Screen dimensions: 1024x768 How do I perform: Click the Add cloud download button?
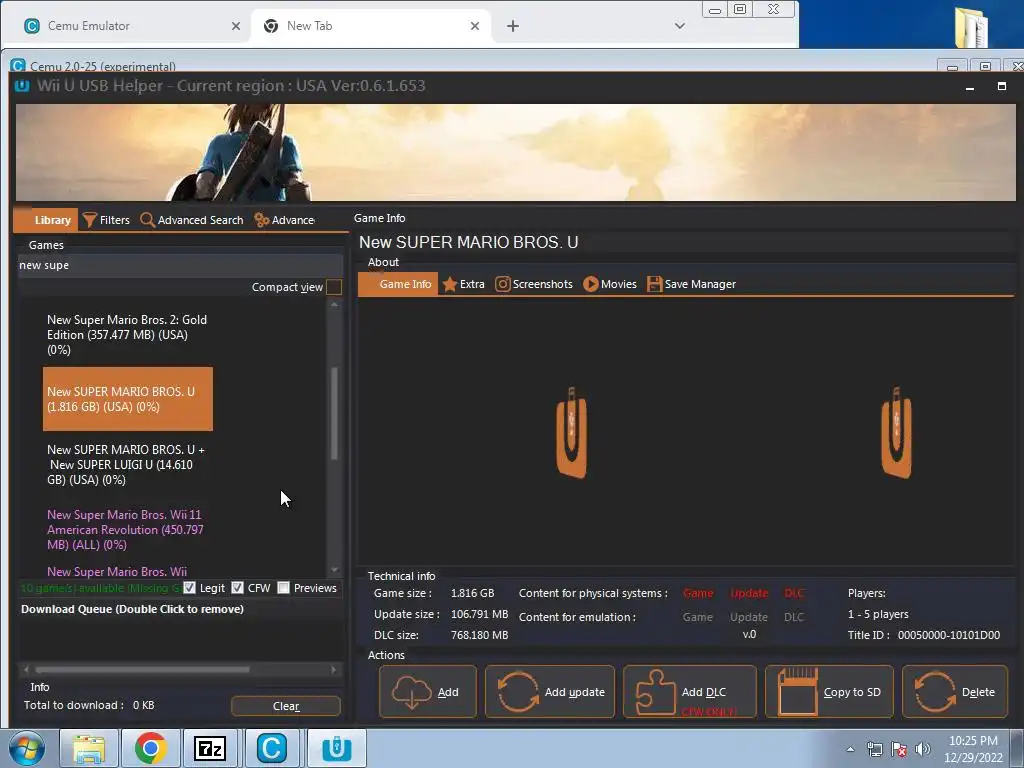point(428,692)
